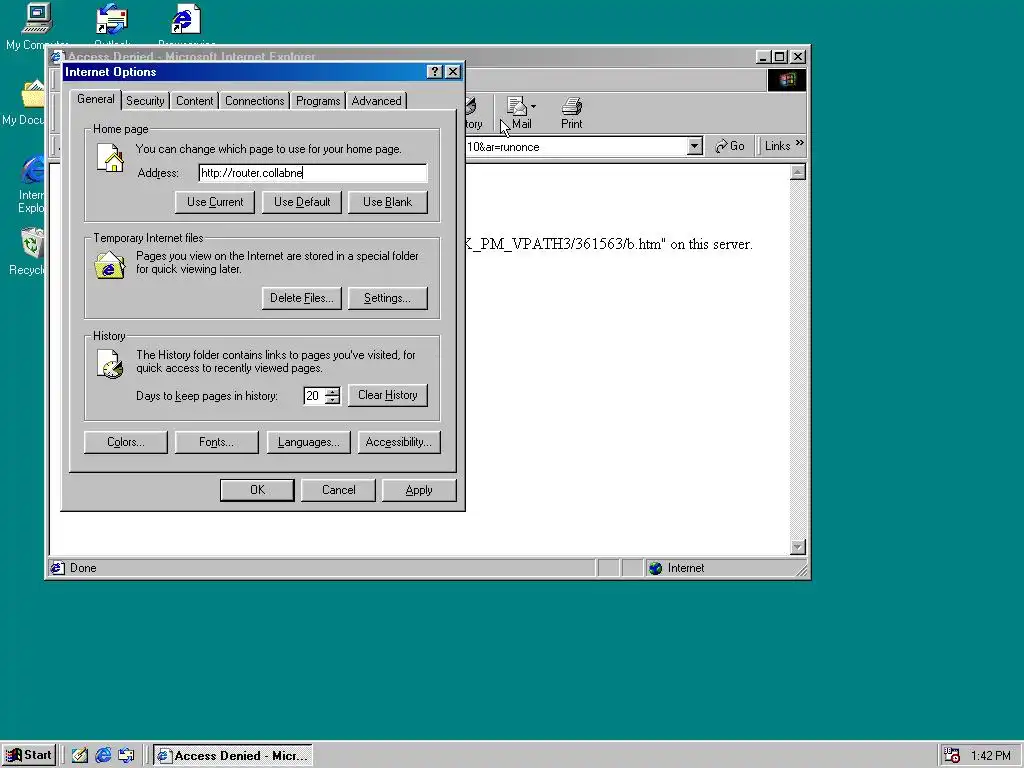Screen dimensions: 1024x768
Task: Click the Use Current button
Action: (x=215, y=202)
